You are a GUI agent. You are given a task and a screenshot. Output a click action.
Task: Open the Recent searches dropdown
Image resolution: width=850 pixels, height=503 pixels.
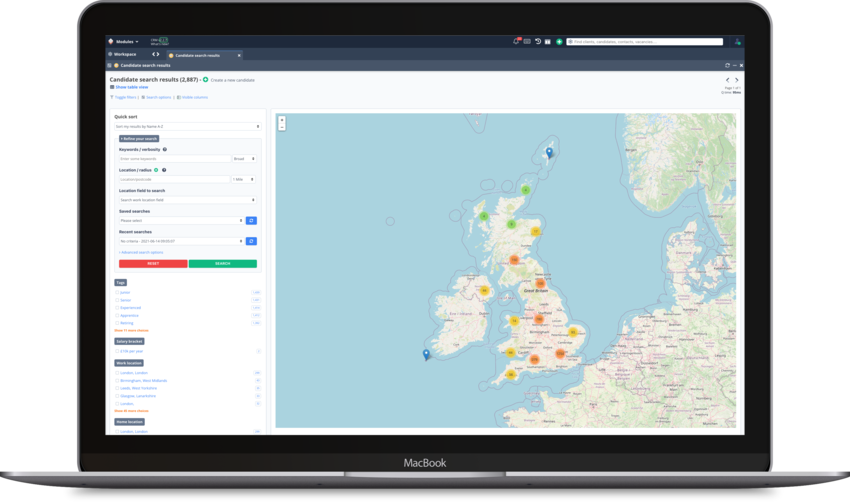tap(182, 241)
